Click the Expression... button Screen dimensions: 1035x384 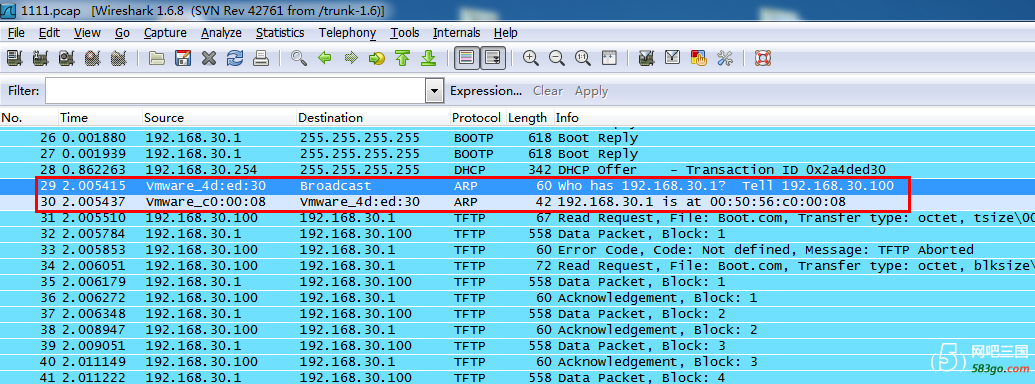click(x=486, y=91)
